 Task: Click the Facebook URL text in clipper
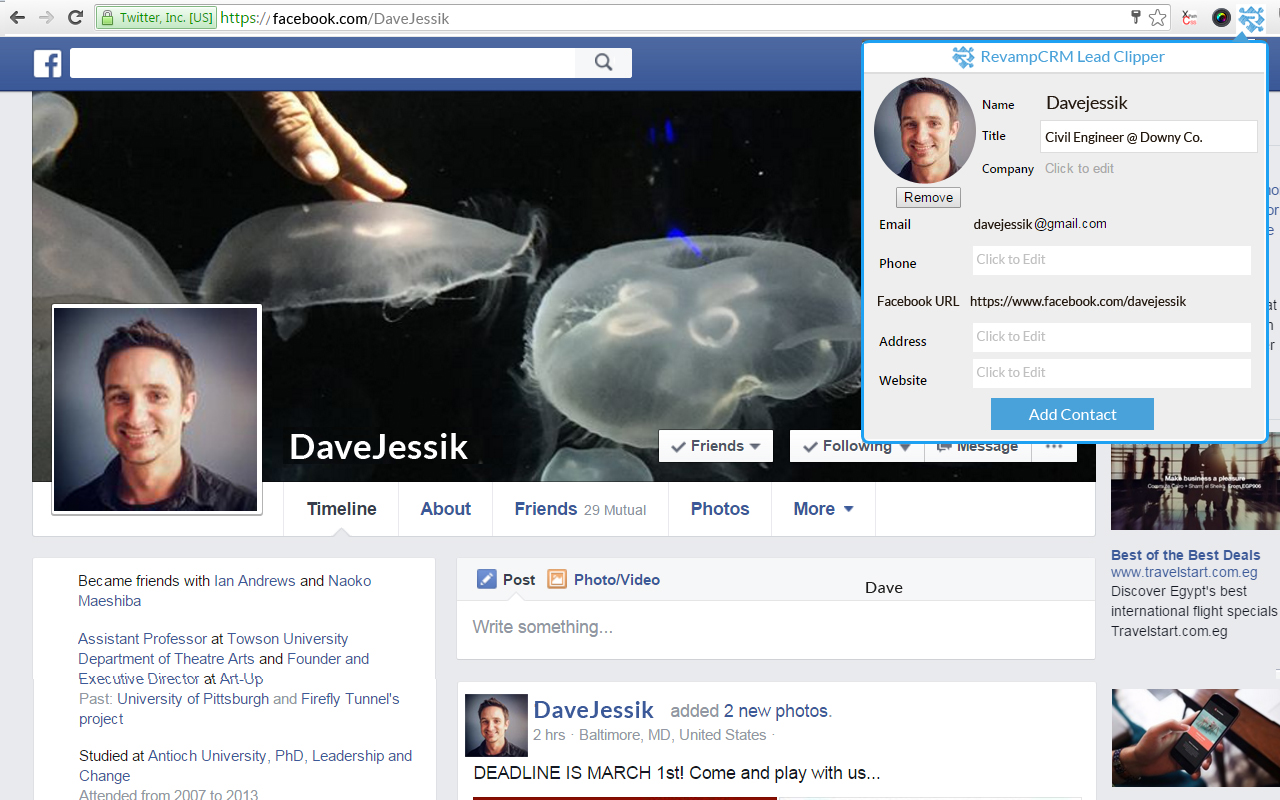(1078, 301)
